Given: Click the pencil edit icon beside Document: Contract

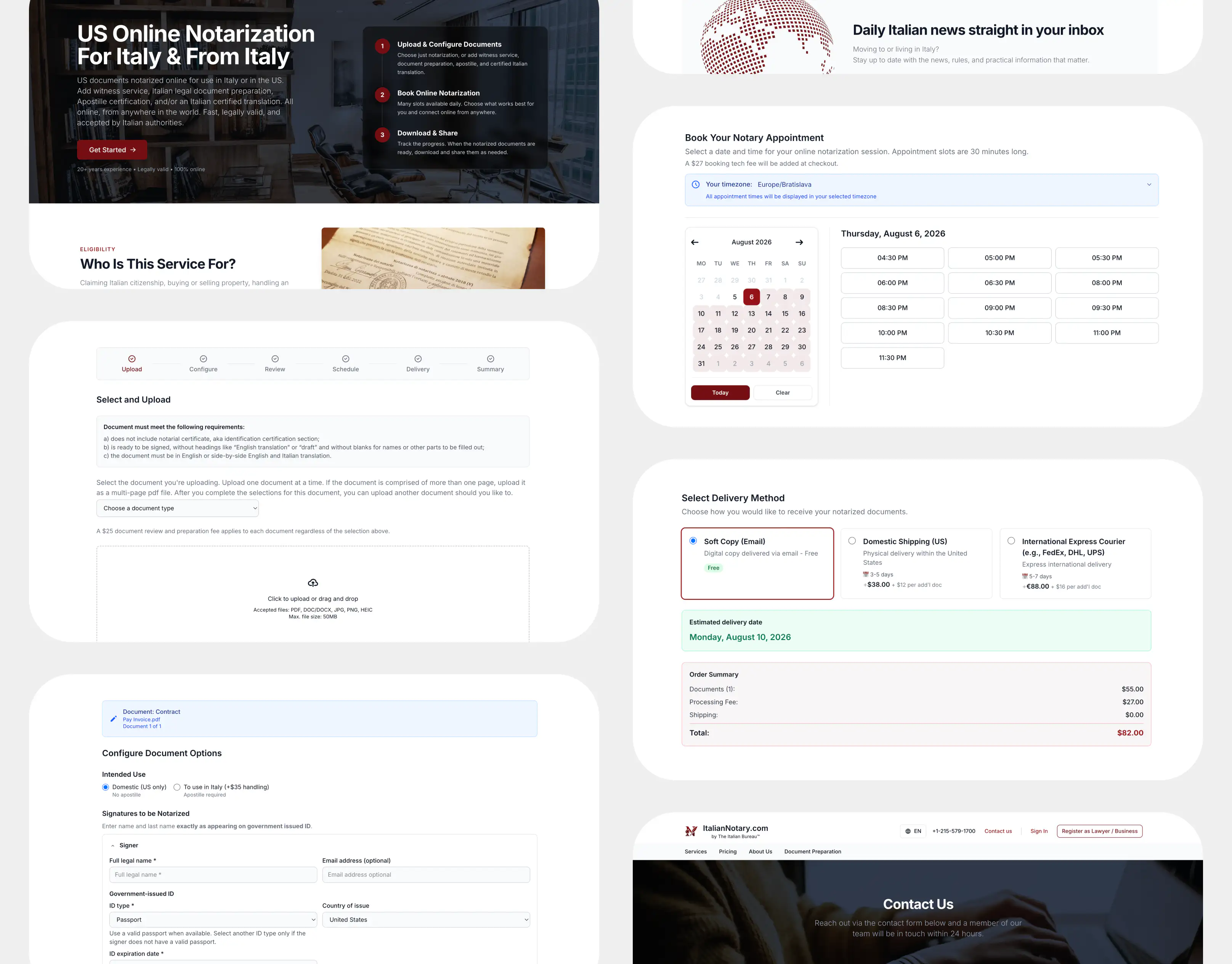Looking at the screenshot, I should [x=113, y=718].
